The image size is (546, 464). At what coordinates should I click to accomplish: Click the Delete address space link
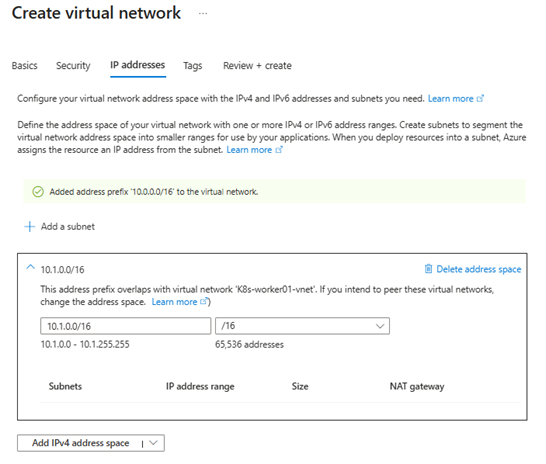coord(478,269)
